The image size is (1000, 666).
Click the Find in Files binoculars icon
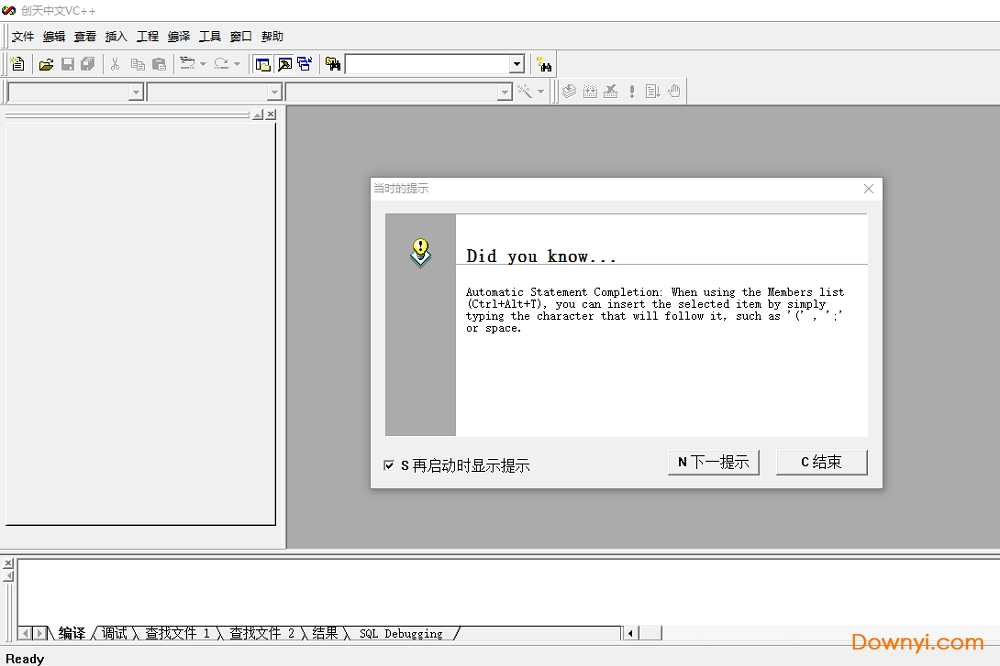pyautogui.click(x=333, y=64)
